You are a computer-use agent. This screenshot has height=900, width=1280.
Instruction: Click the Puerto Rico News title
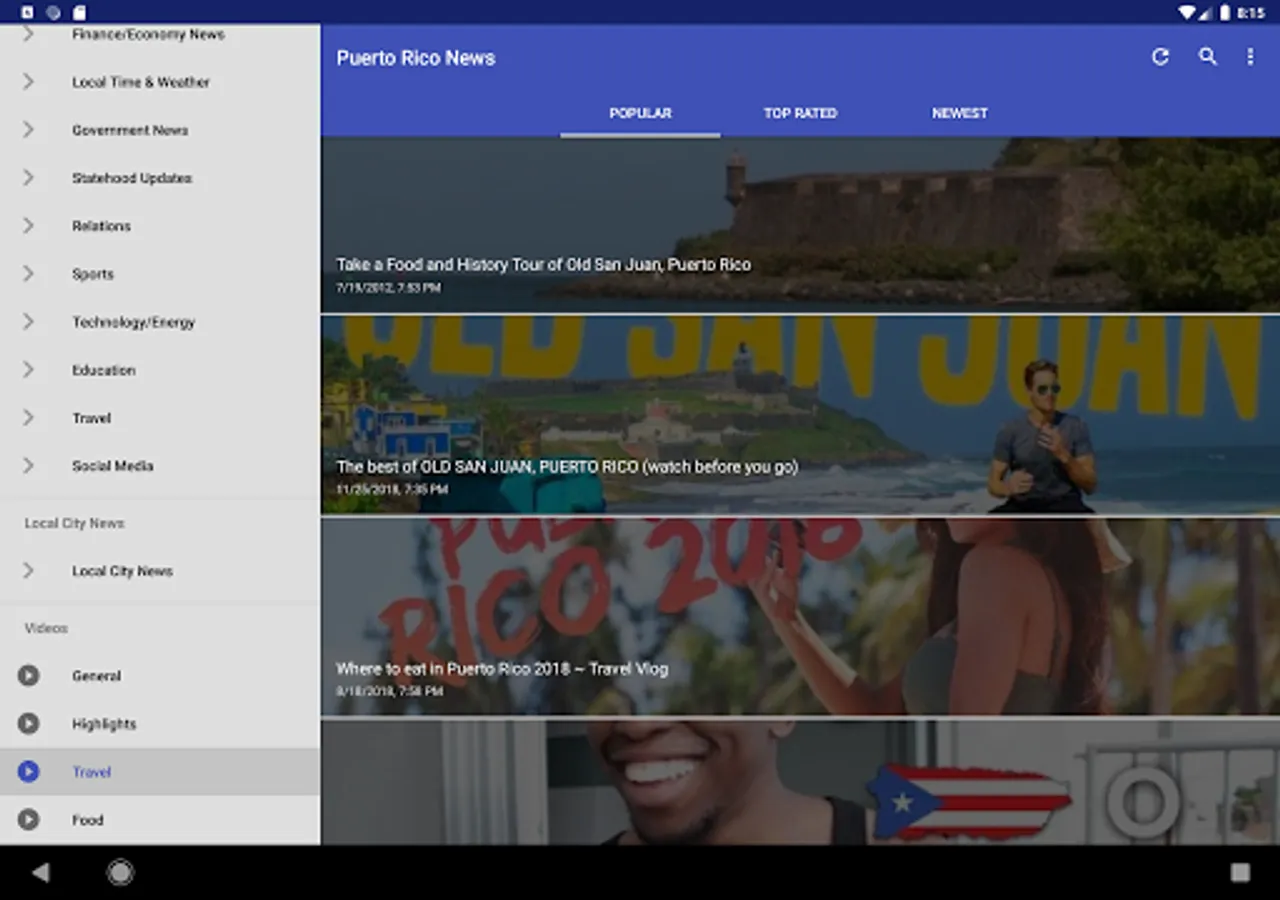click(x=416, y=58)
